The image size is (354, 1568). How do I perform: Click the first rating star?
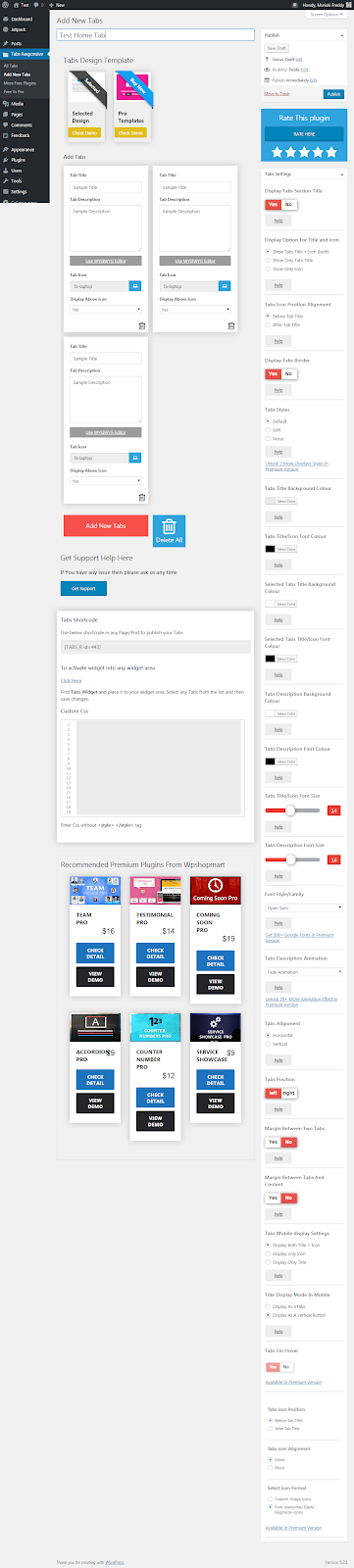(278, 152)
